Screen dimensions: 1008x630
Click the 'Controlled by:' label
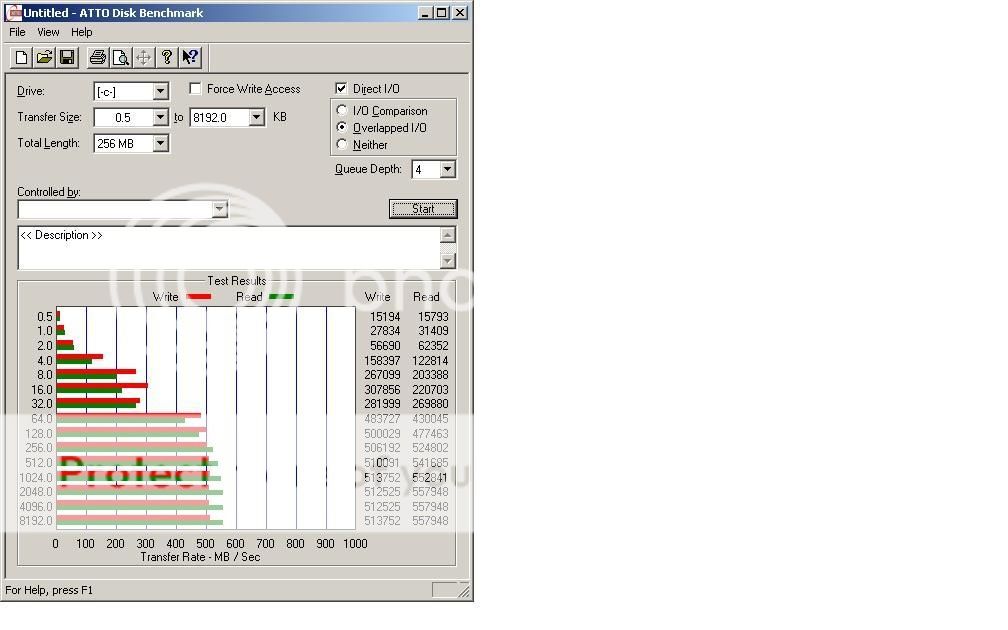tap(49, 192)
